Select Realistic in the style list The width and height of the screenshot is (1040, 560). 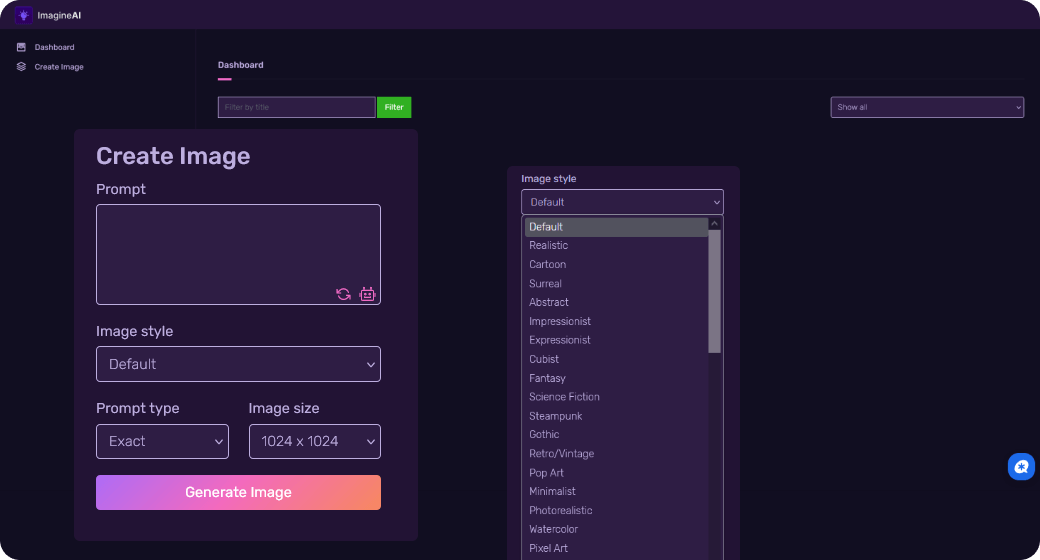click(616, 245)
